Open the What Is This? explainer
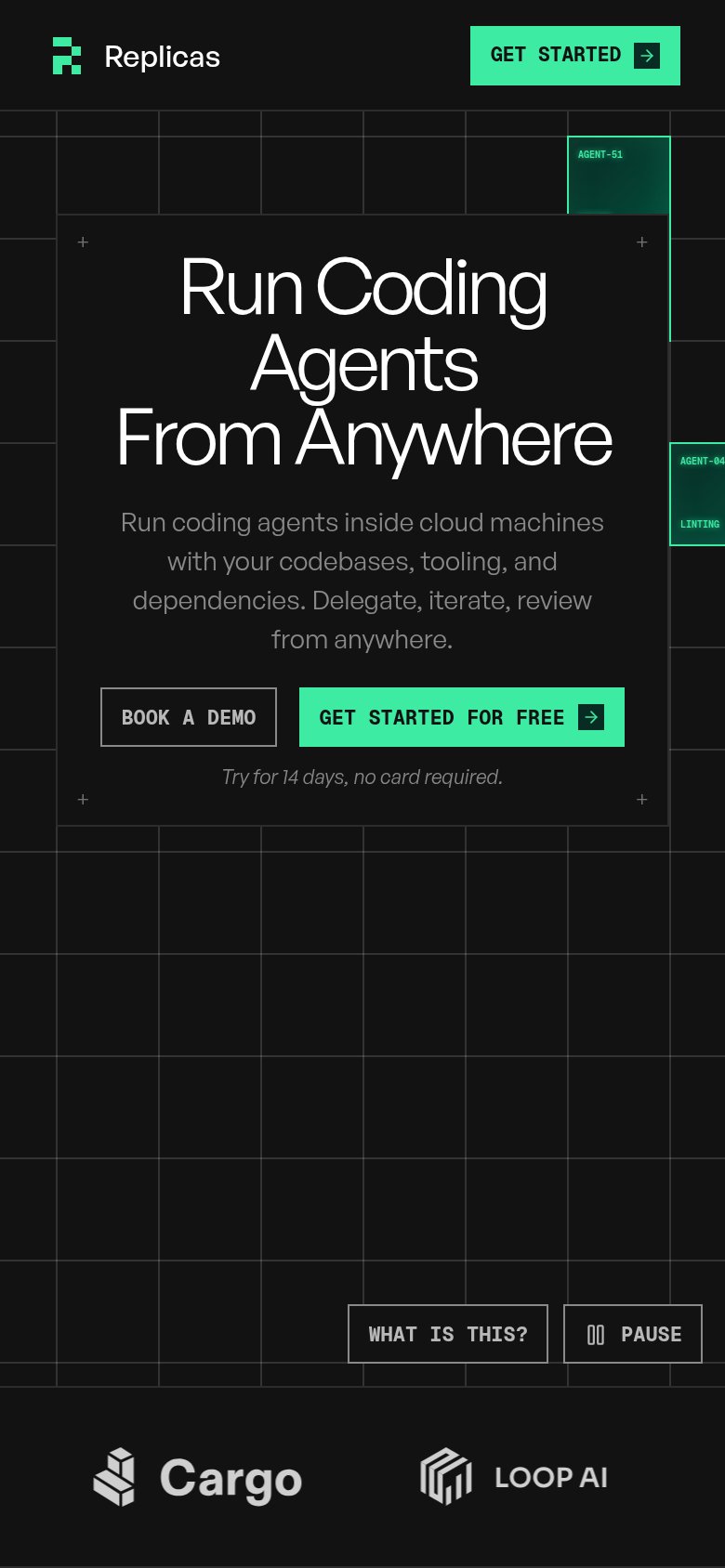This screenshot has width=725, height=1568. click(x=448, y=1334)
